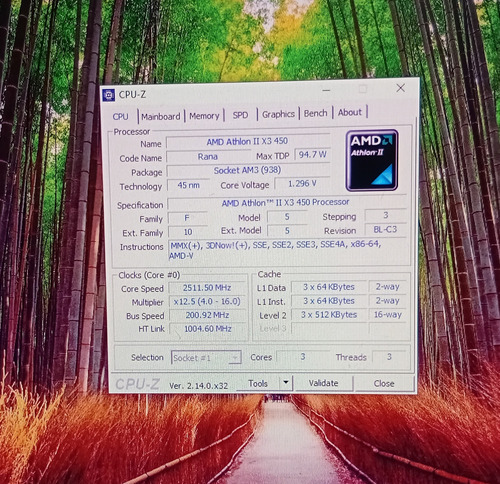Click the Level 2 value '3 x 512 KBytes'

329,315
